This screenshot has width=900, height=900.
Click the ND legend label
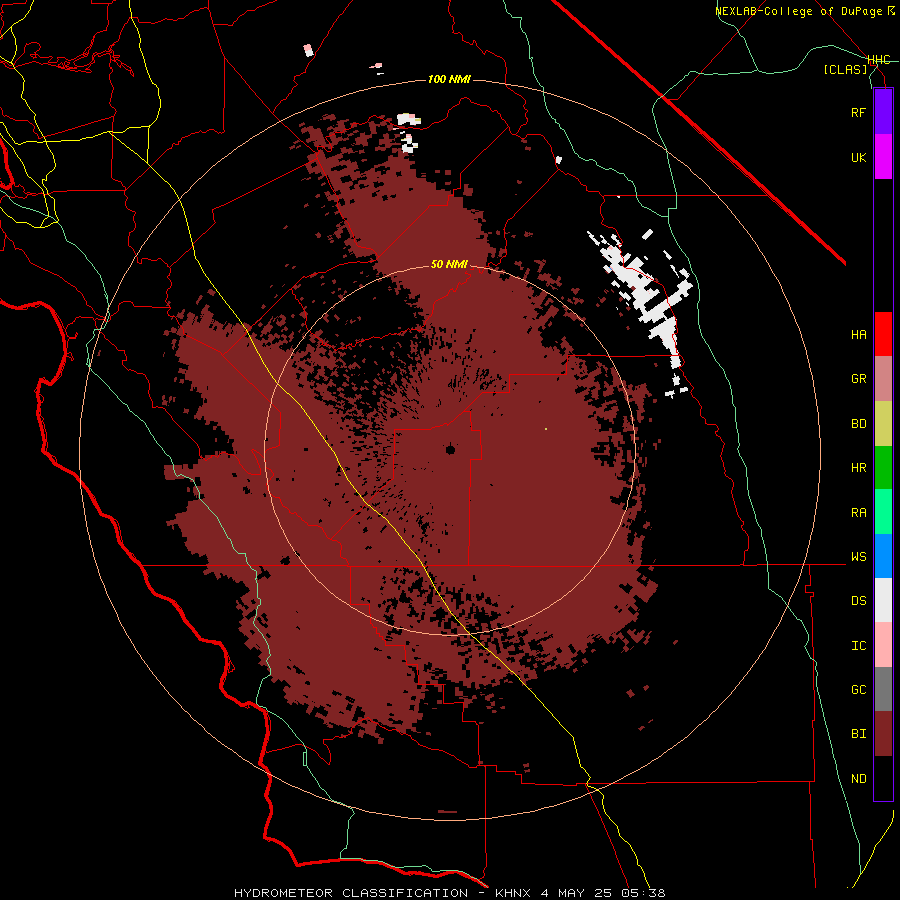coord(859,779)
